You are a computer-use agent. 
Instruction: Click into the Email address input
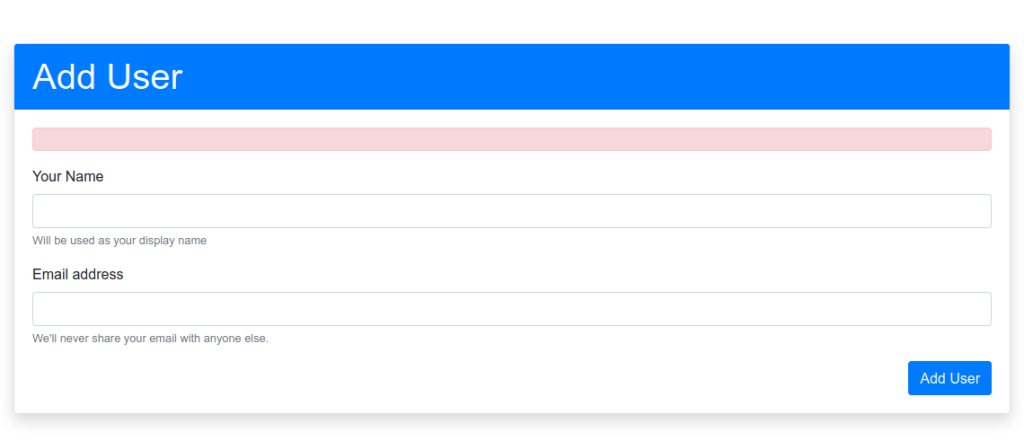511,309
